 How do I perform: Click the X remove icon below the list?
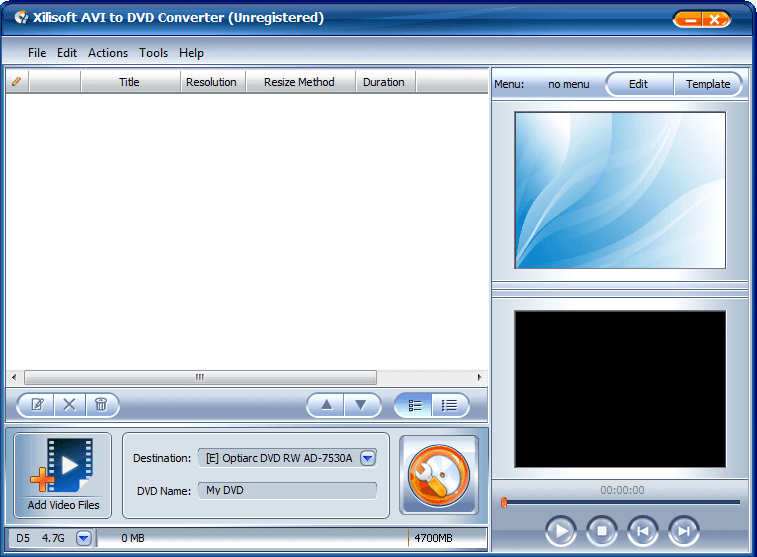(x=70, y=404)
